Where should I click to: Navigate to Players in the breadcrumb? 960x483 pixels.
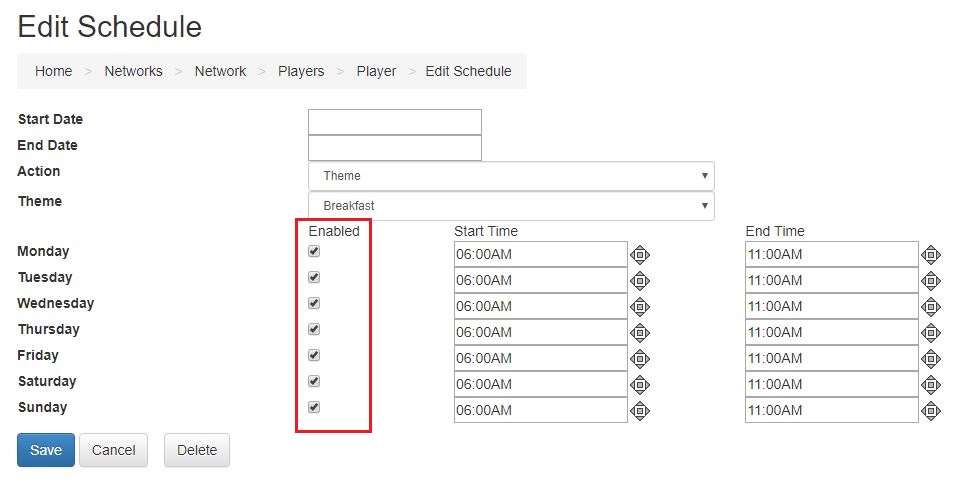[x=301, y=71]
